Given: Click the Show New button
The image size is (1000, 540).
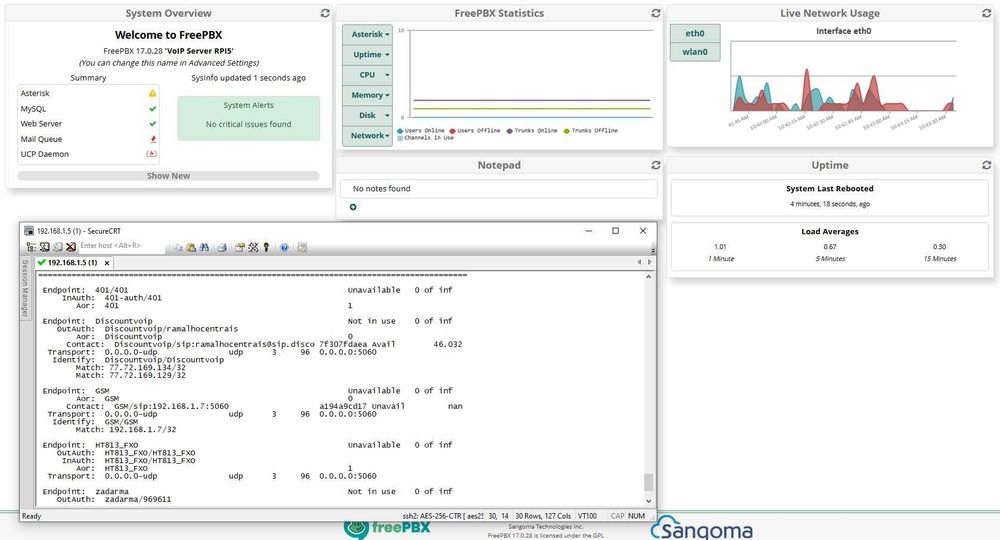Looking at the screenshot, I should click(168, 175).
